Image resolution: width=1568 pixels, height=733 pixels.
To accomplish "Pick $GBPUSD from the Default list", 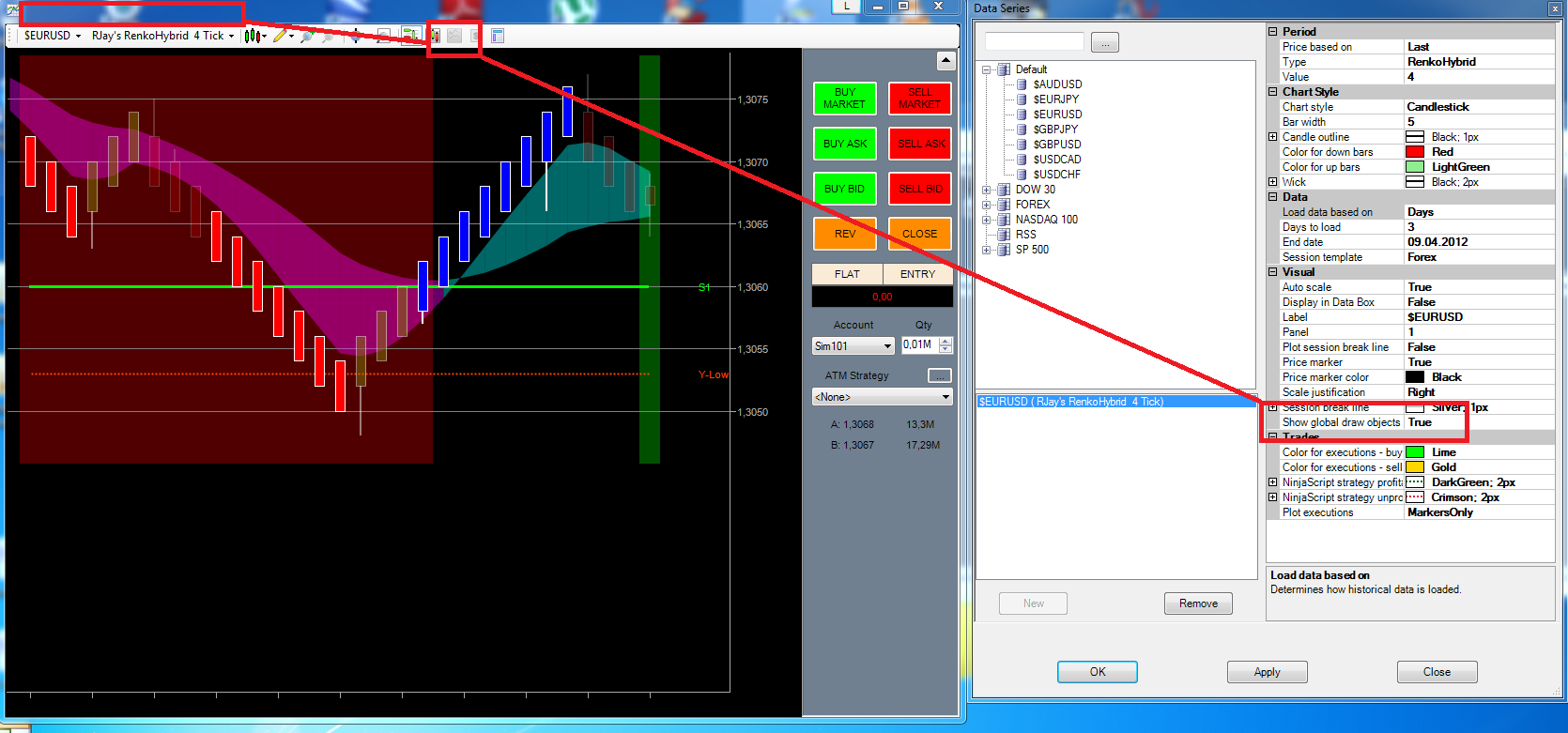I will (1057, 145).
